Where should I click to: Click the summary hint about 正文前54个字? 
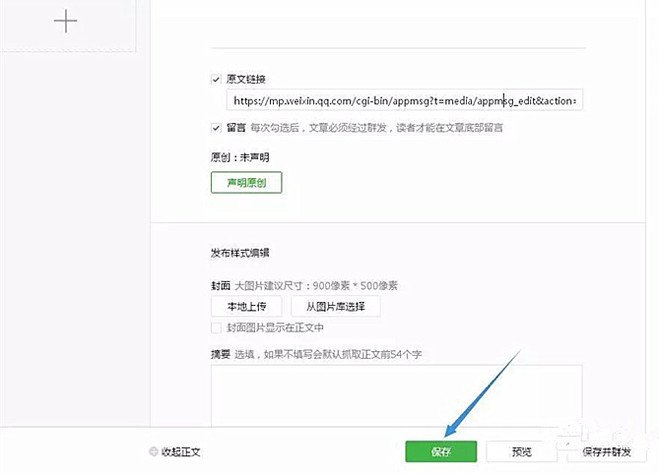click(x=328, y=354)
